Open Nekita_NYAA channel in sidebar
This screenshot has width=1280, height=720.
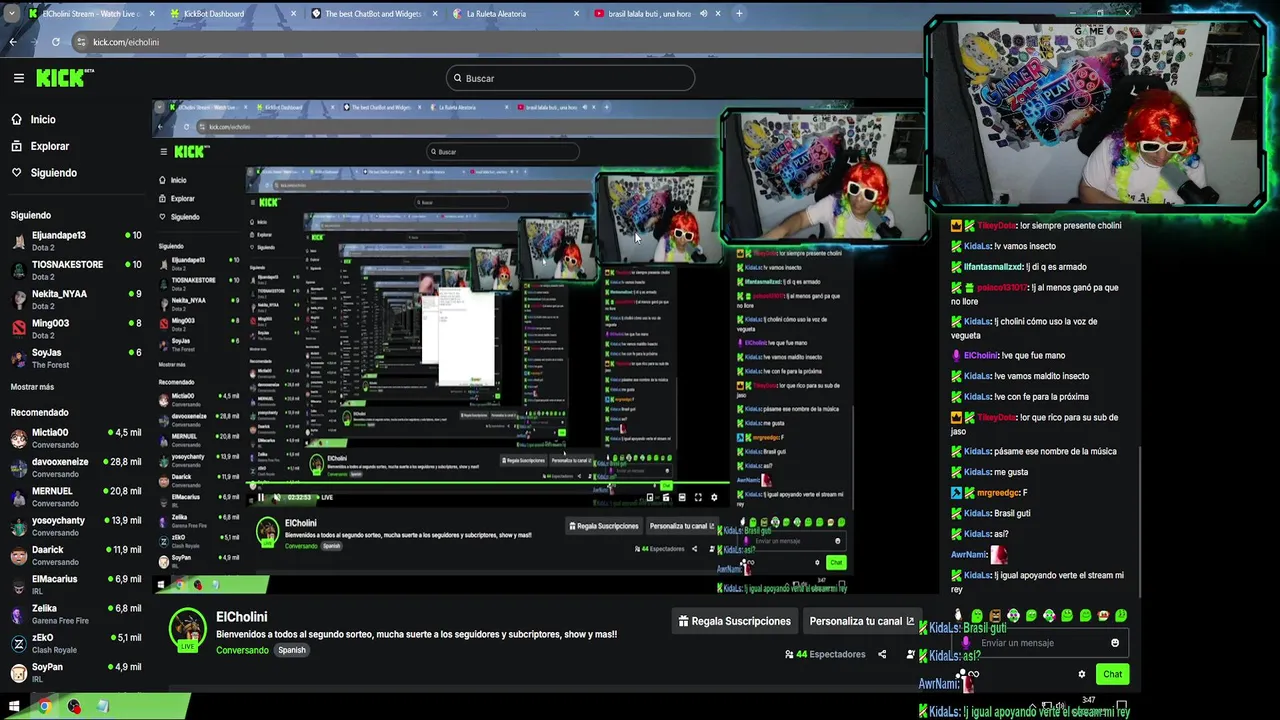pyautogui.click(x=76, y=299)
